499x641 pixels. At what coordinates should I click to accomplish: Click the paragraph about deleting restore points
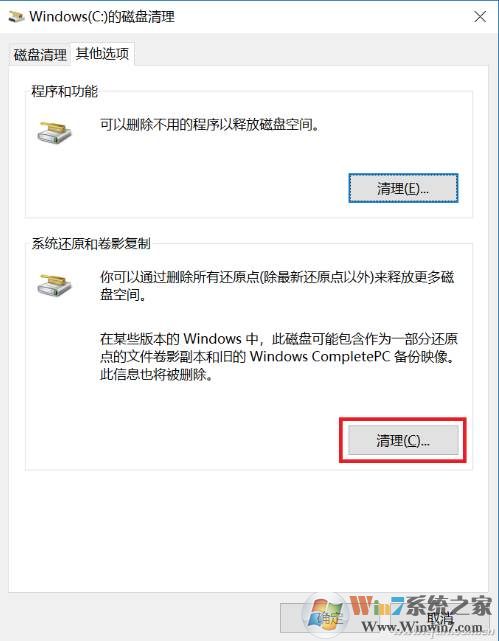[277, 286]
